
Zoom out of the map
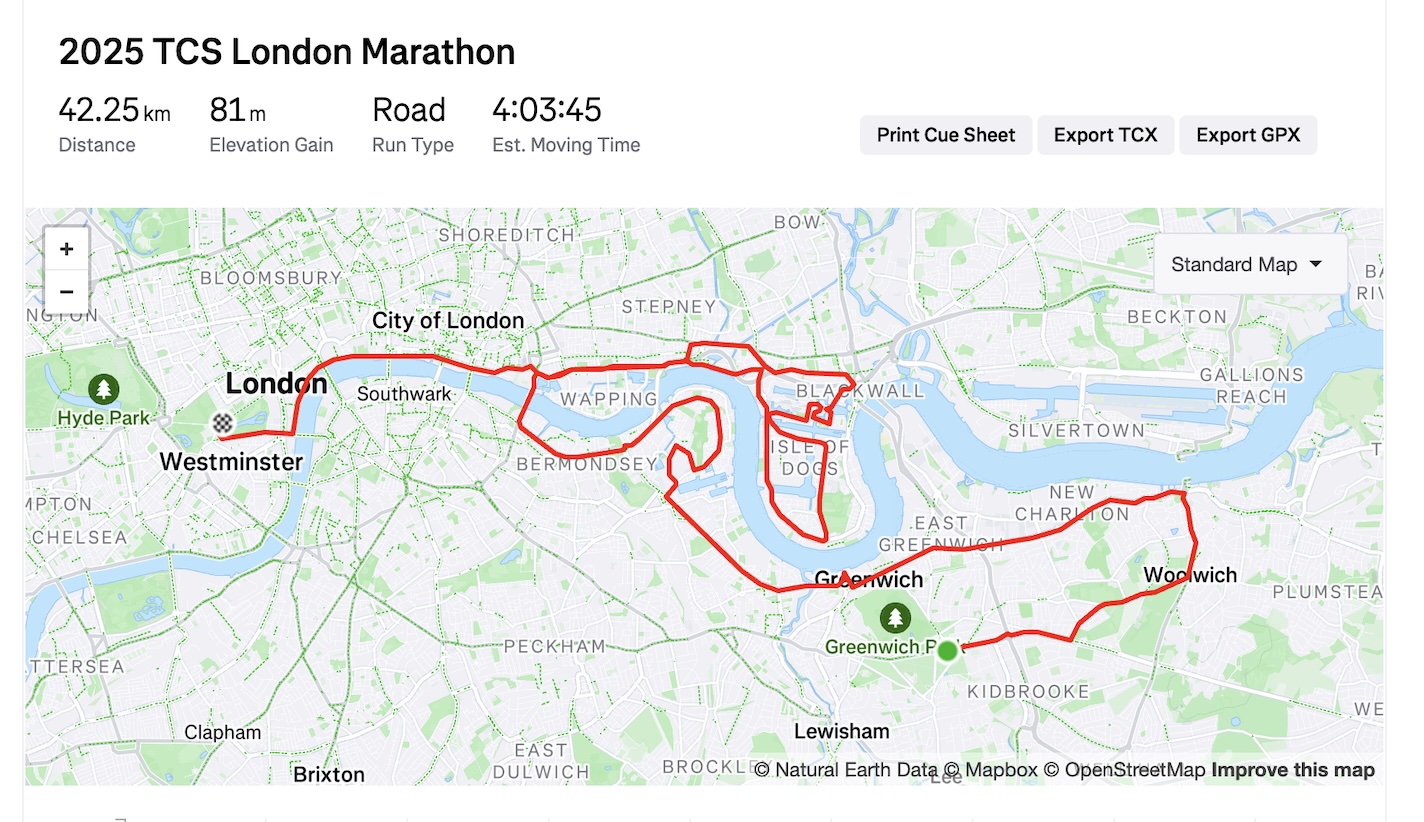point(66,292)
